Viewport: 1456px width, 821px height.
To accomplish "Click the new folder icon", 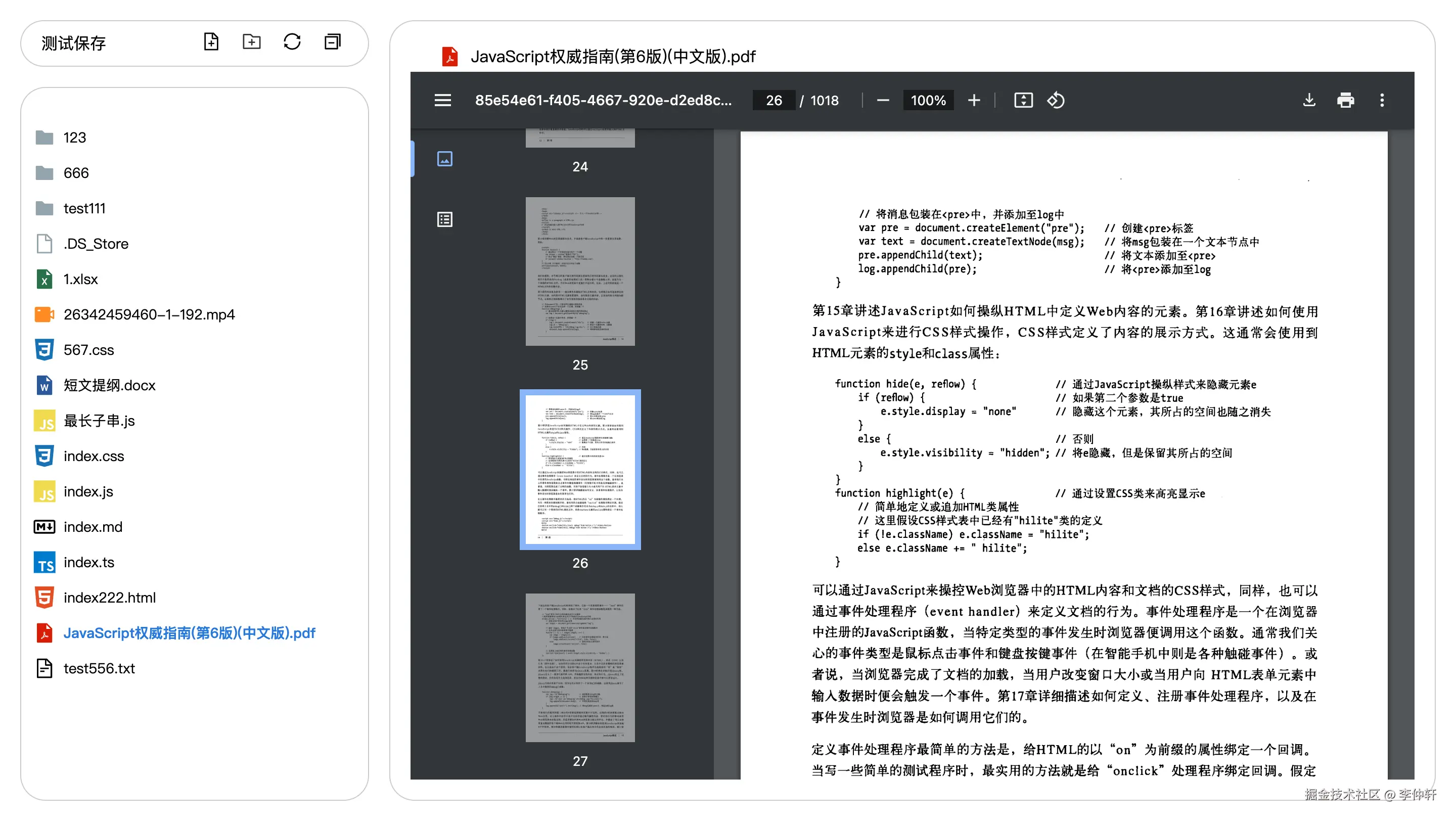I will click(x=252, y=42).
